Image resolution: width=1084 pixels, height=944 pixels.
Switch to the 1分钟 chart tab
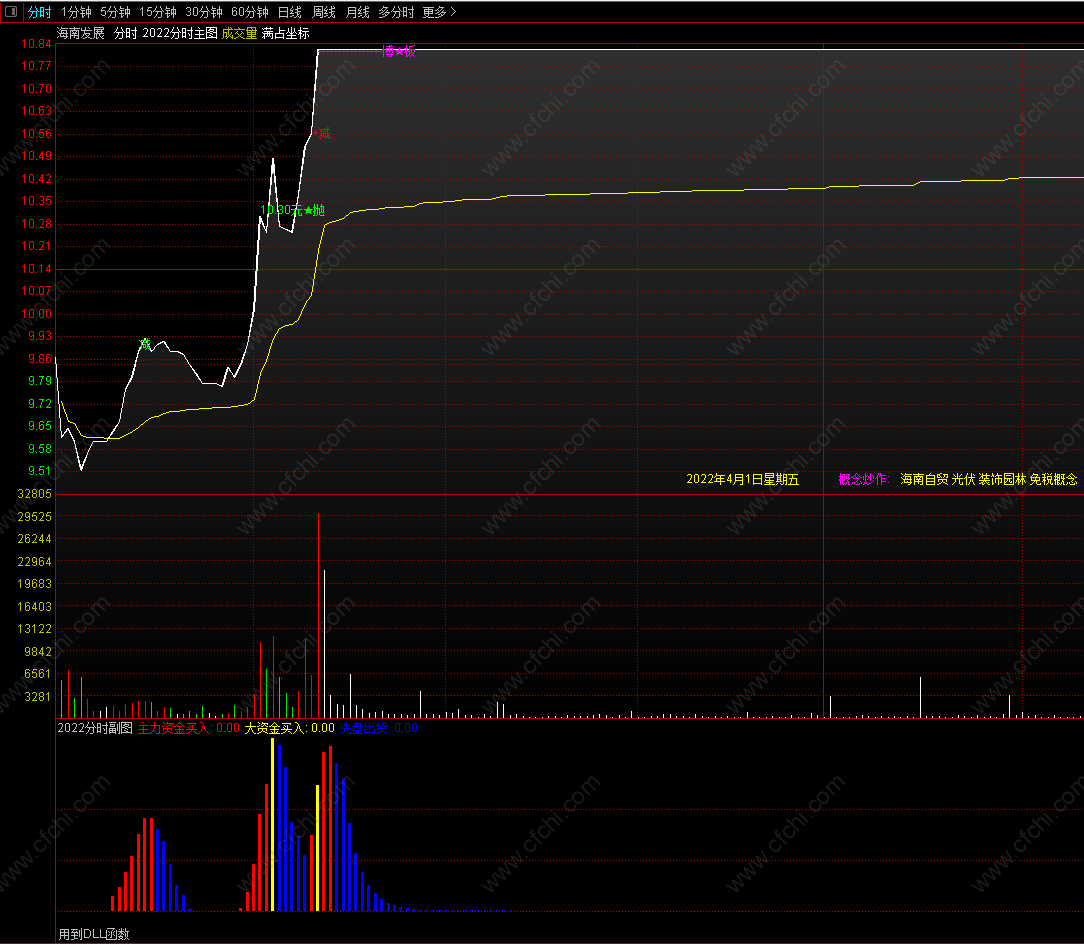76,12
